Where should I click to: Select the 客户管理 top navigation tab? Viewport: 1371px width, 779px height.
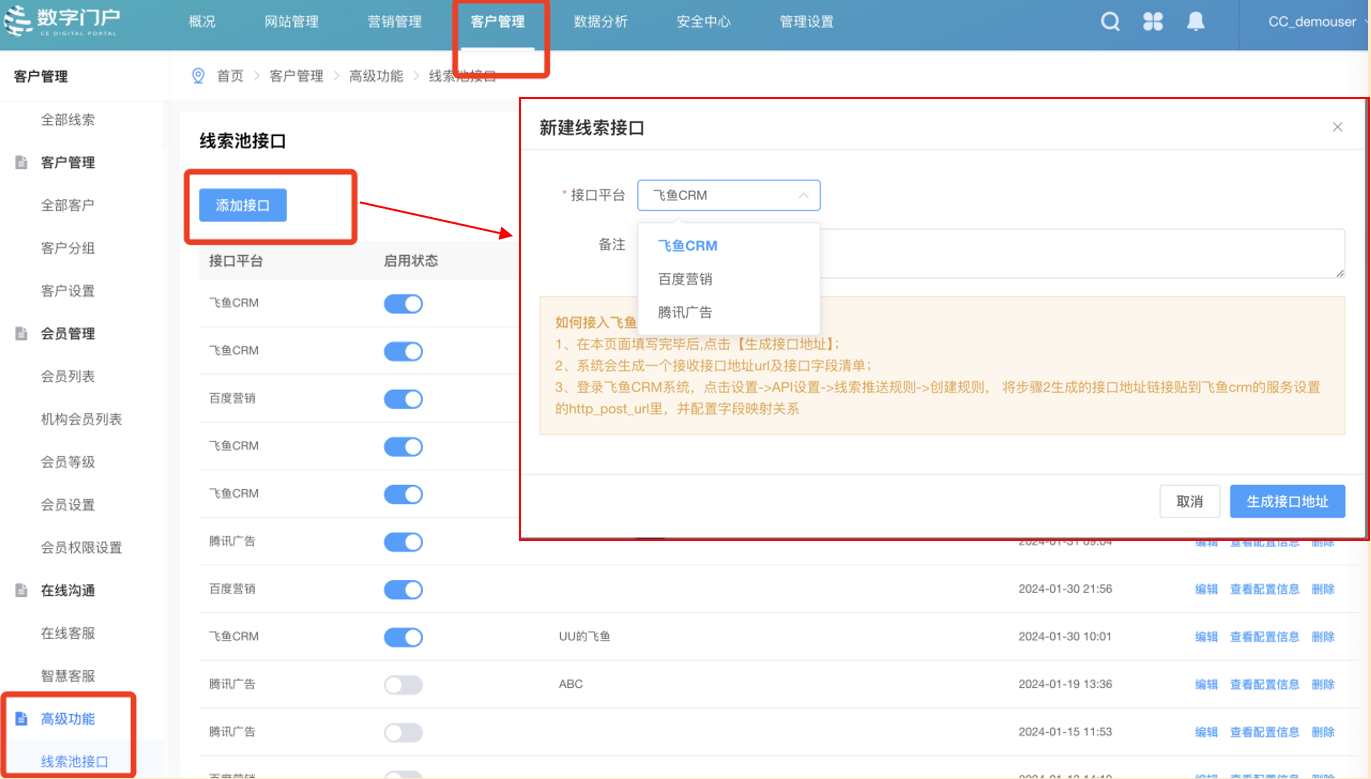coord(497,21)
